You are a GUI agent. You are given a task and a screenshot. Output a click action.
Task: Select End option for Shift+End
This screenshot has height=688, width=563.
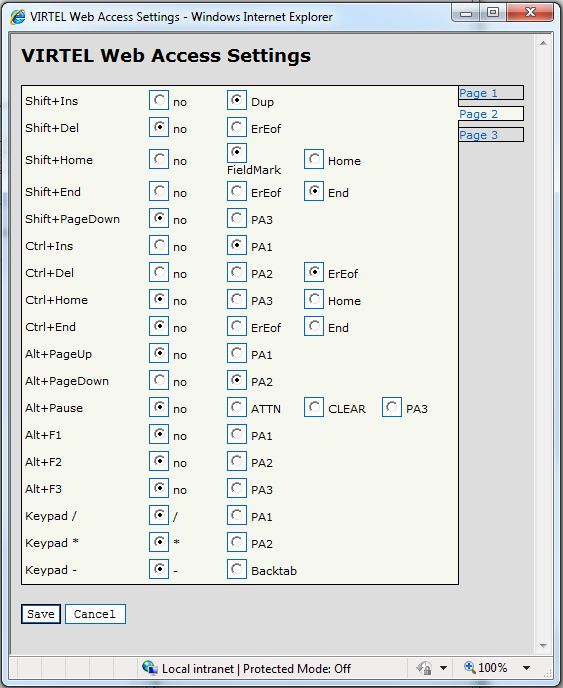coord(314,191)
